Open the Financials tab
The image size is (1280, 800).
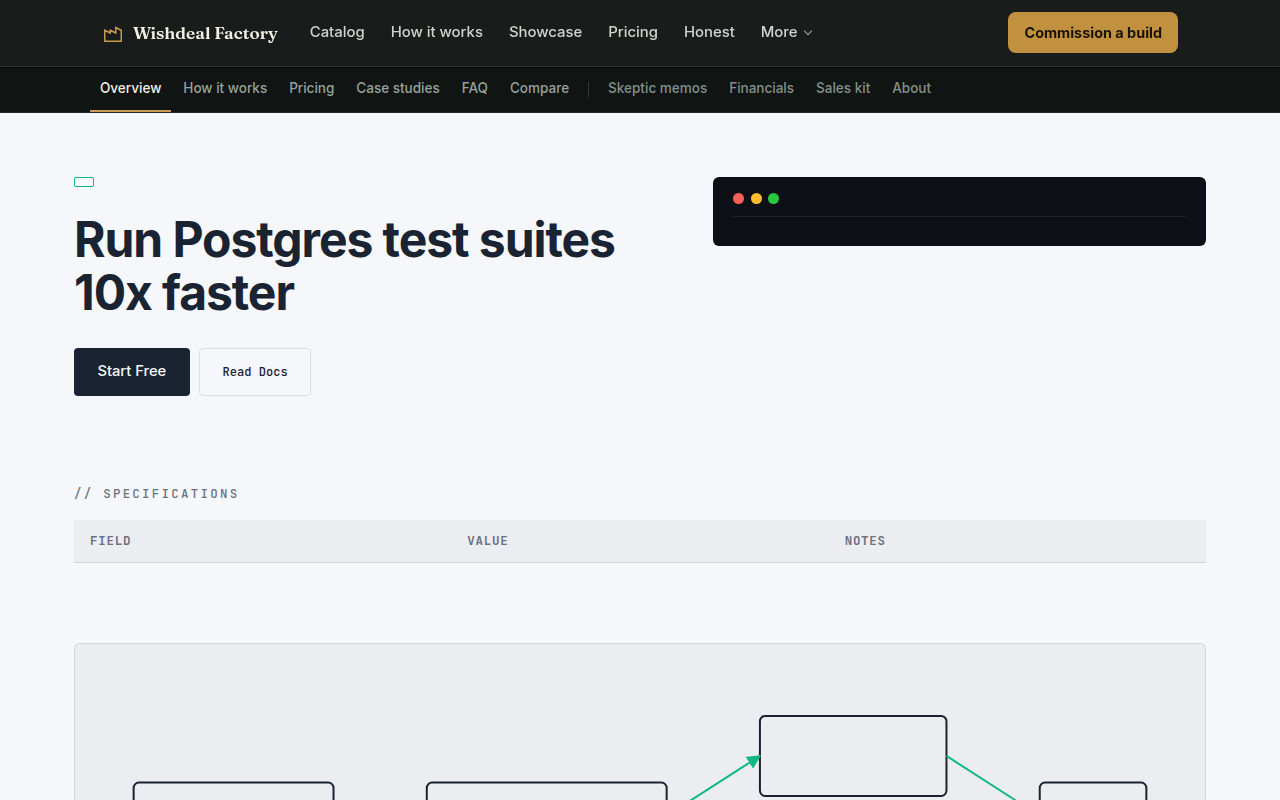[761, 88]
